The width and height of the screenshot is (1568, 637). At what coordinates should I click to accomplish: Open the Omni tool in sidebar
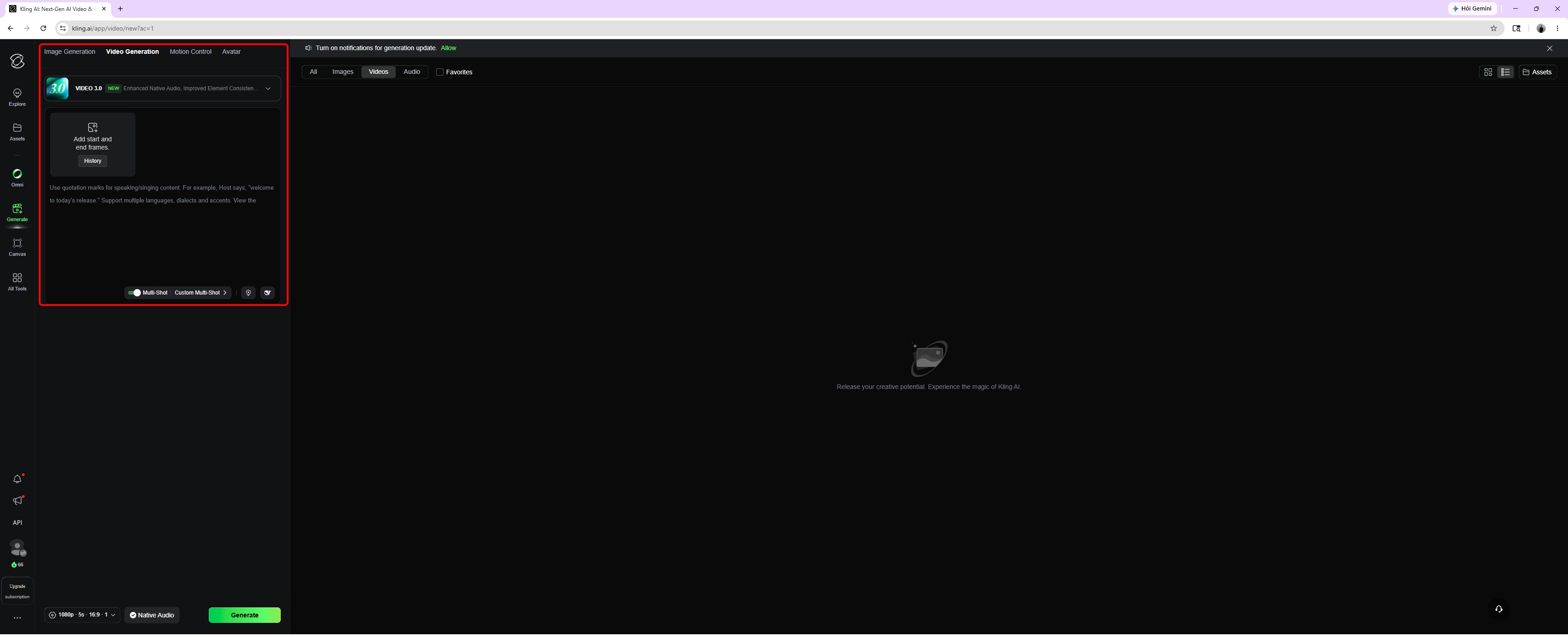click(x=17, y=178)
